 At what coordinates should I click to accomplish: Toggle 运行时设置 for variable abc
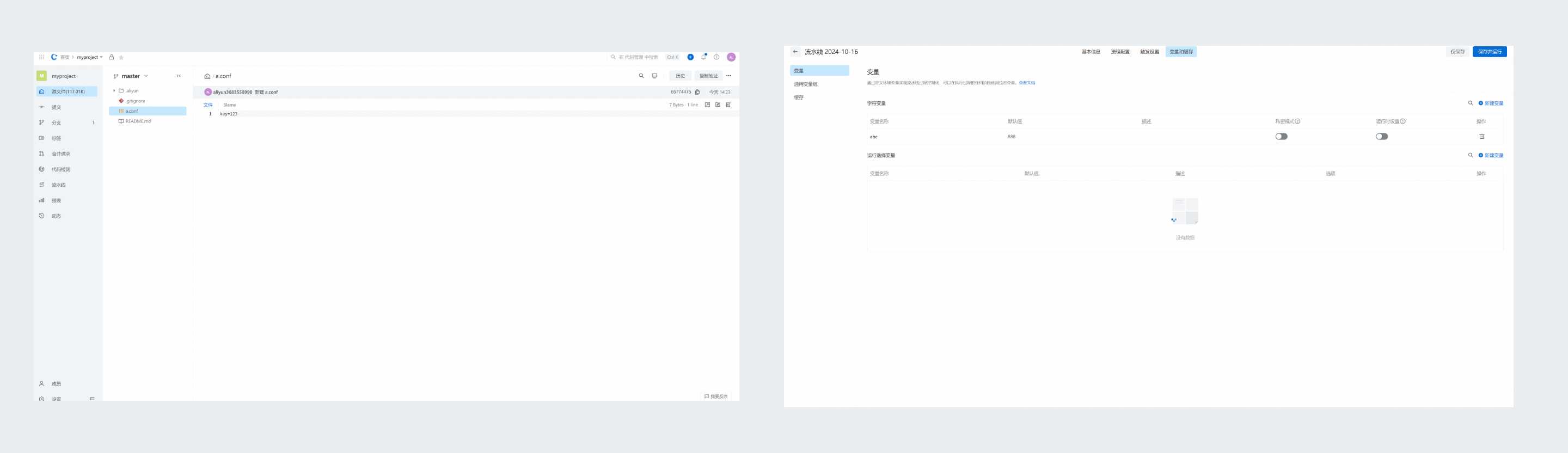(1382, 136)
